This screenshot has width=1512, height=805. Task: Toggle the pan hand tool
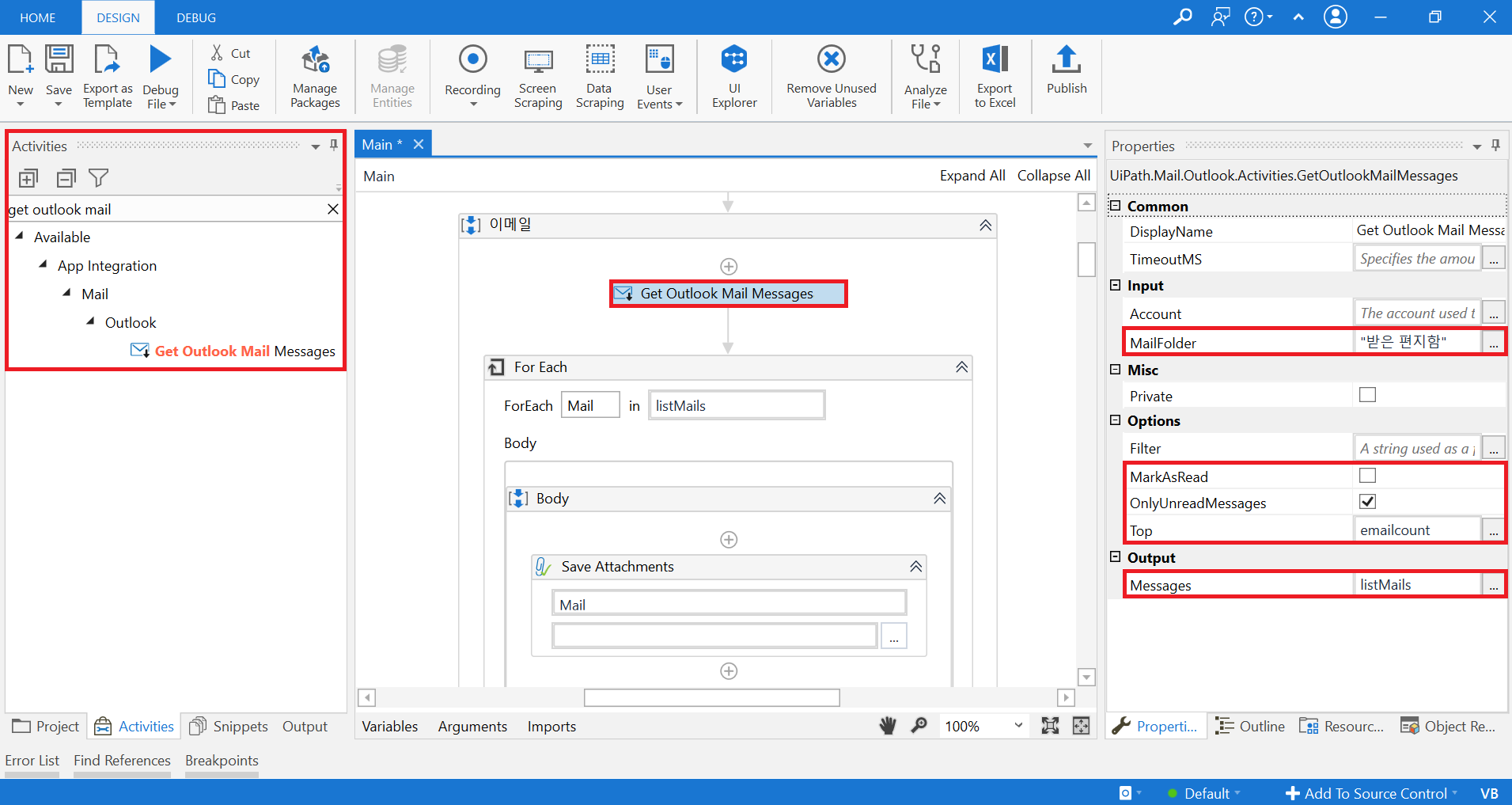coord(889,726)
